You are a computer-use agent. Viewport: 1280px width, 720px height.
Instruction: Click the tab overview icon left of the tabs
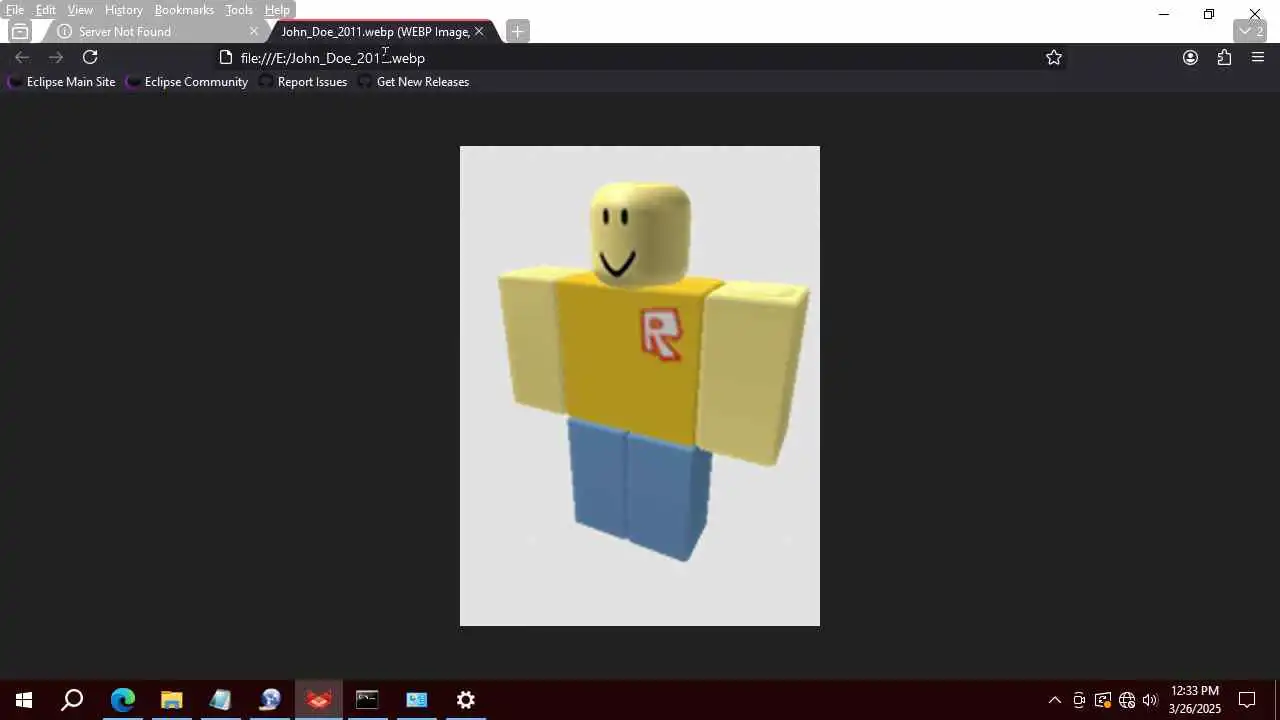click(20, 32)
